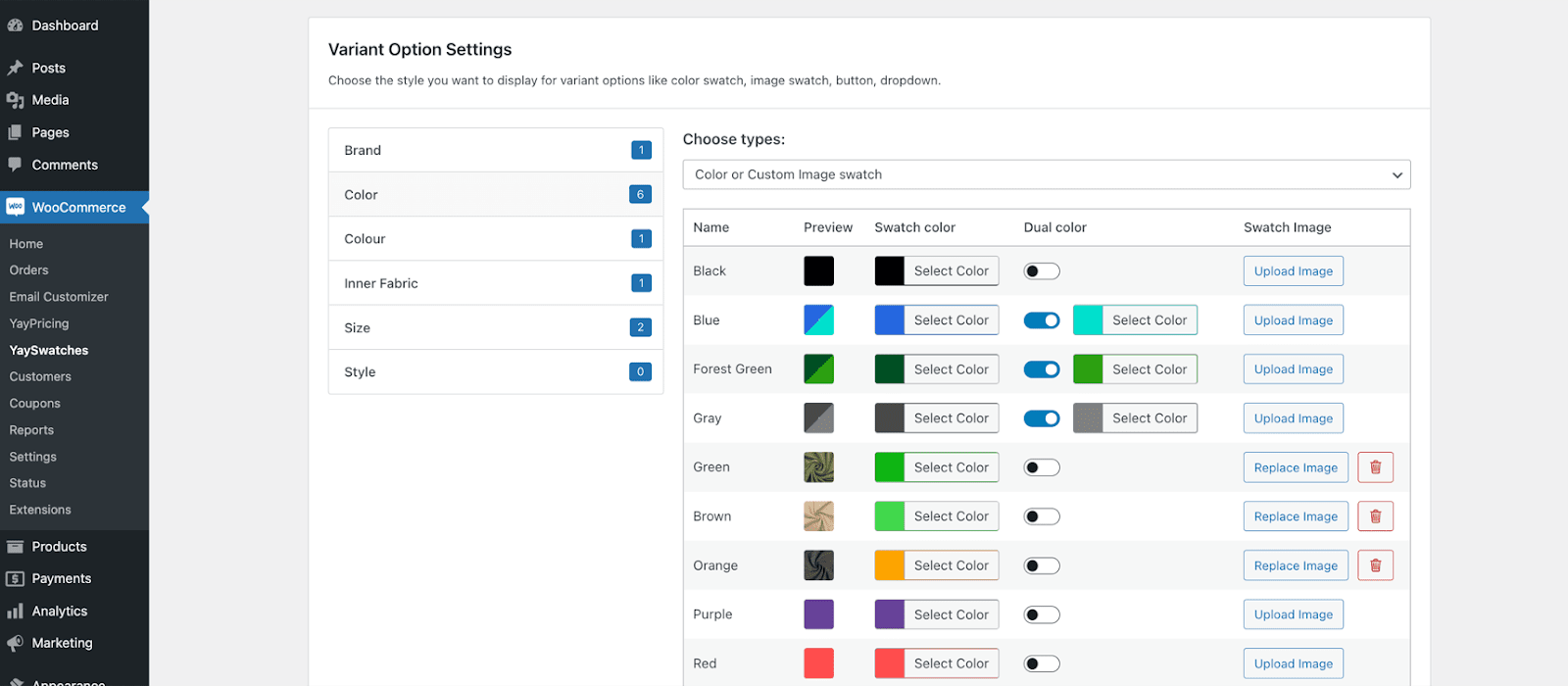Disable dual color toggle for Blue
Viewport: 1568px width, 686px height.
1042,320
